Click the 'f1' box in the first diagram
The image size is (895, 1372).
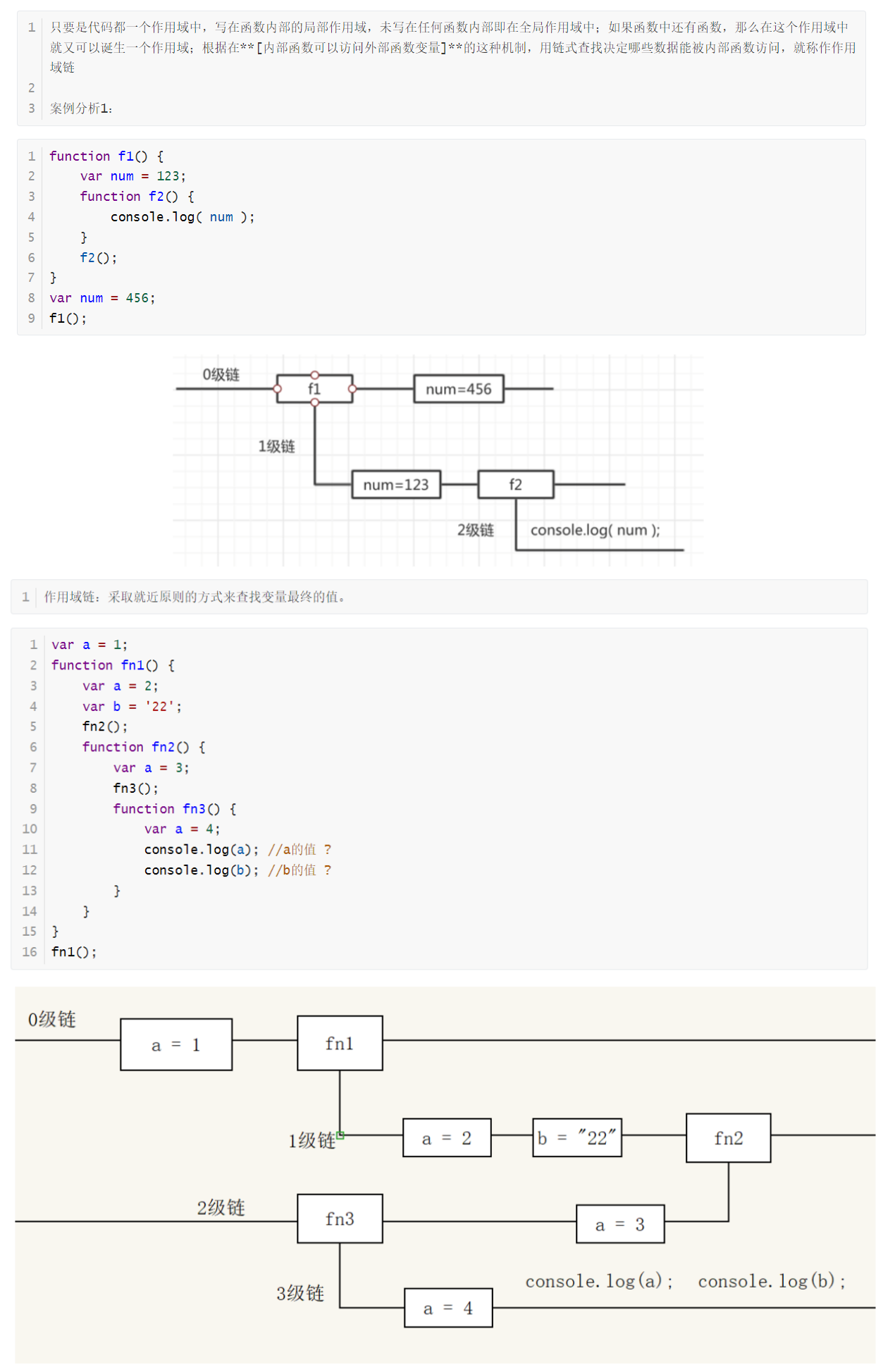tap(314, 389)
